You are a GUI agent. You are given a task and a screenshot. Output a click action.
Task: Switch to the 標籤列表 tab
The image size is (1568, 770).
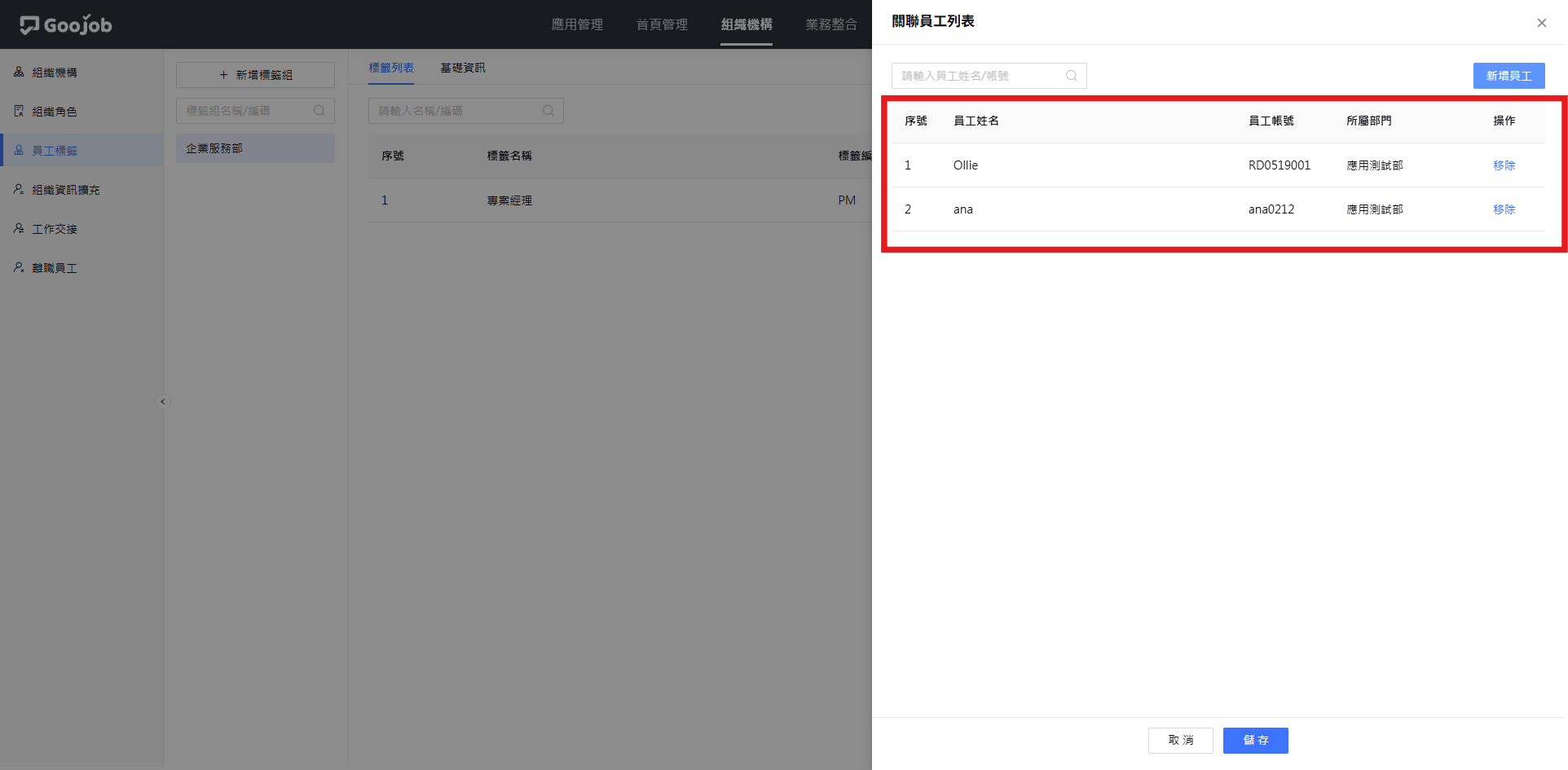391,68
